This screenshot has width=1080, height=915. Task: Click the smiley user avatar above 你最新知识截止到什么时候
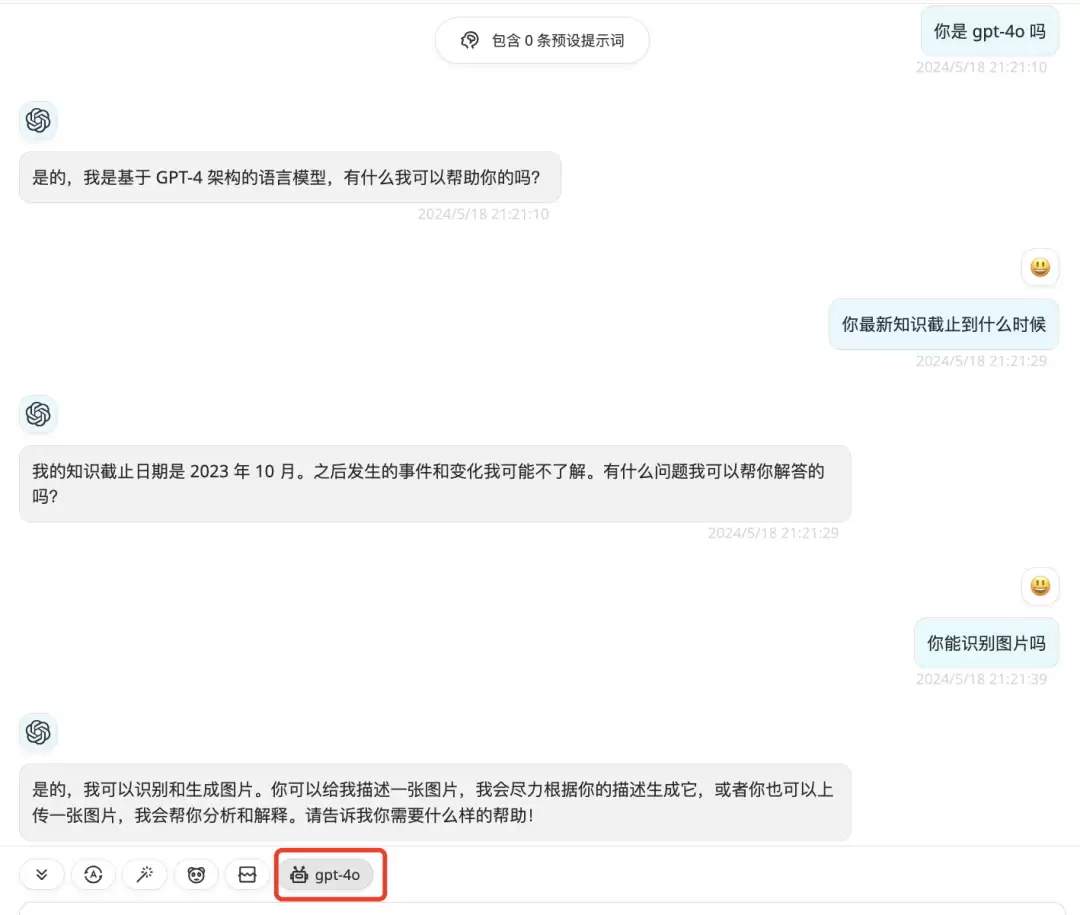(x=1040, y=267)
